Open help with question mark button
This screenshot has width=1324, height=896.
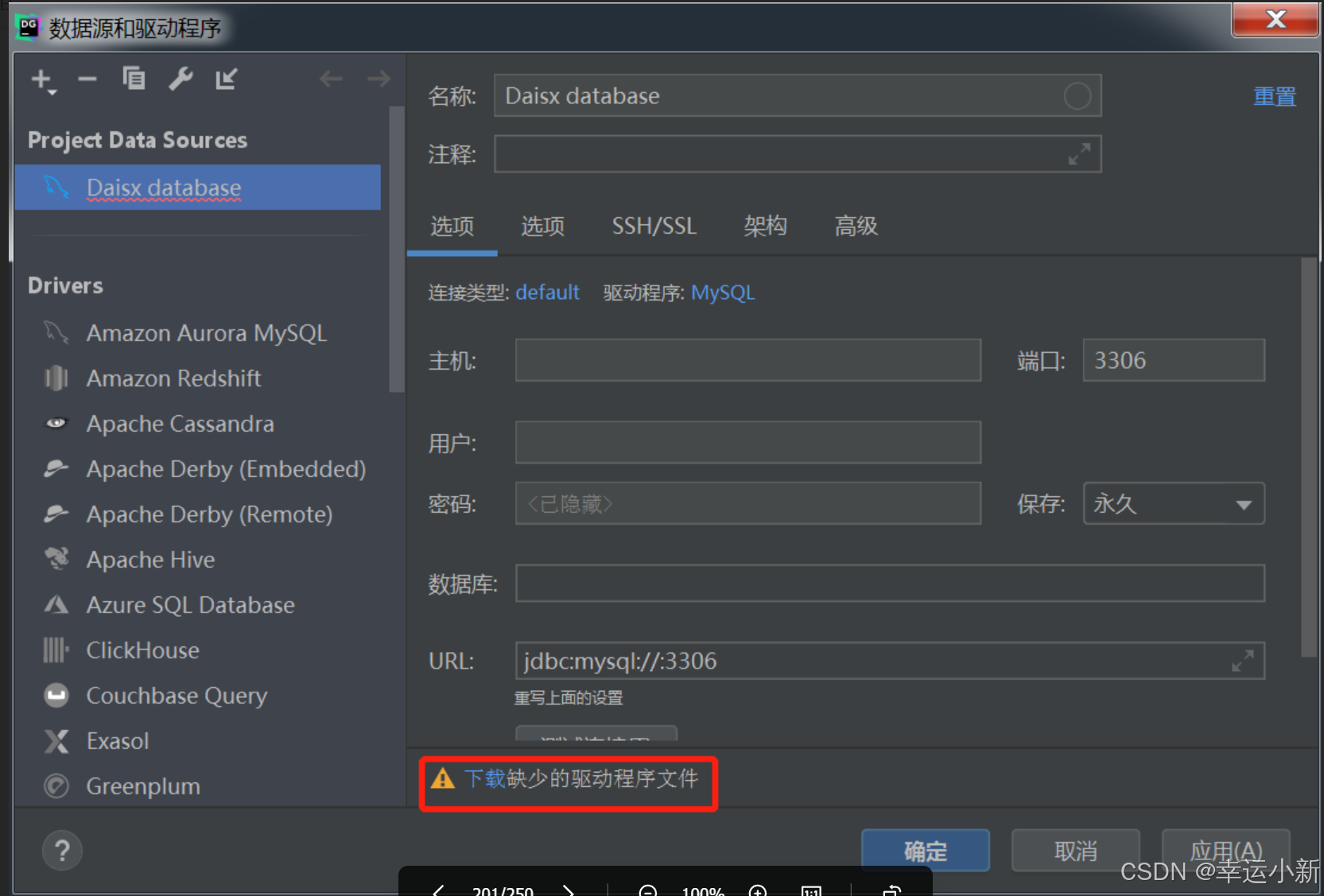pos(62,851)
